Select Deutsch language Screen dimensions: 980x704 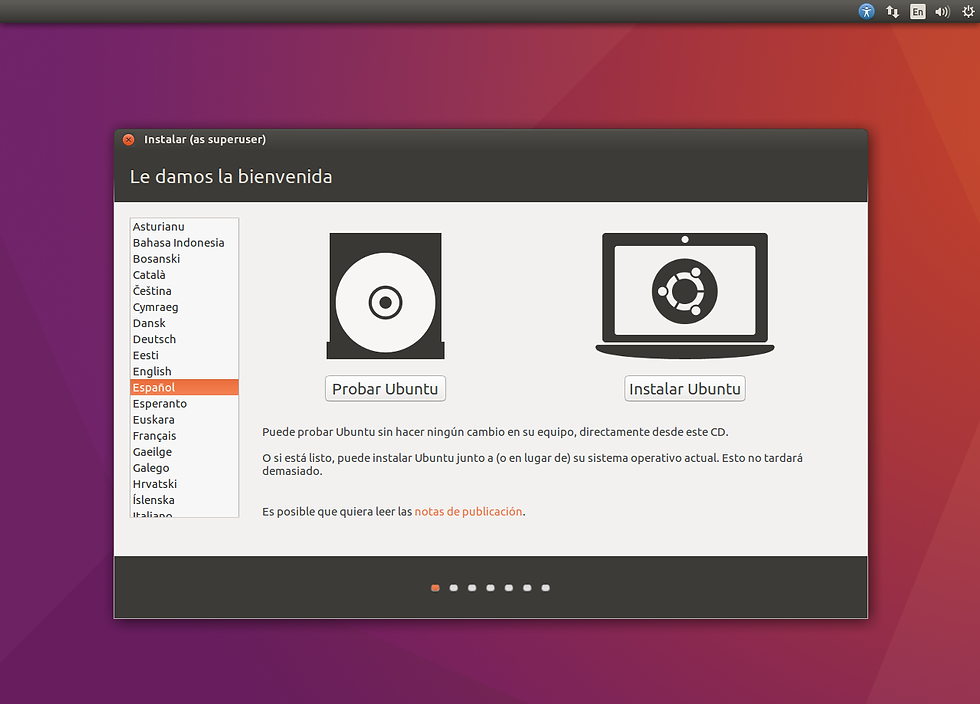coord(184,339)
